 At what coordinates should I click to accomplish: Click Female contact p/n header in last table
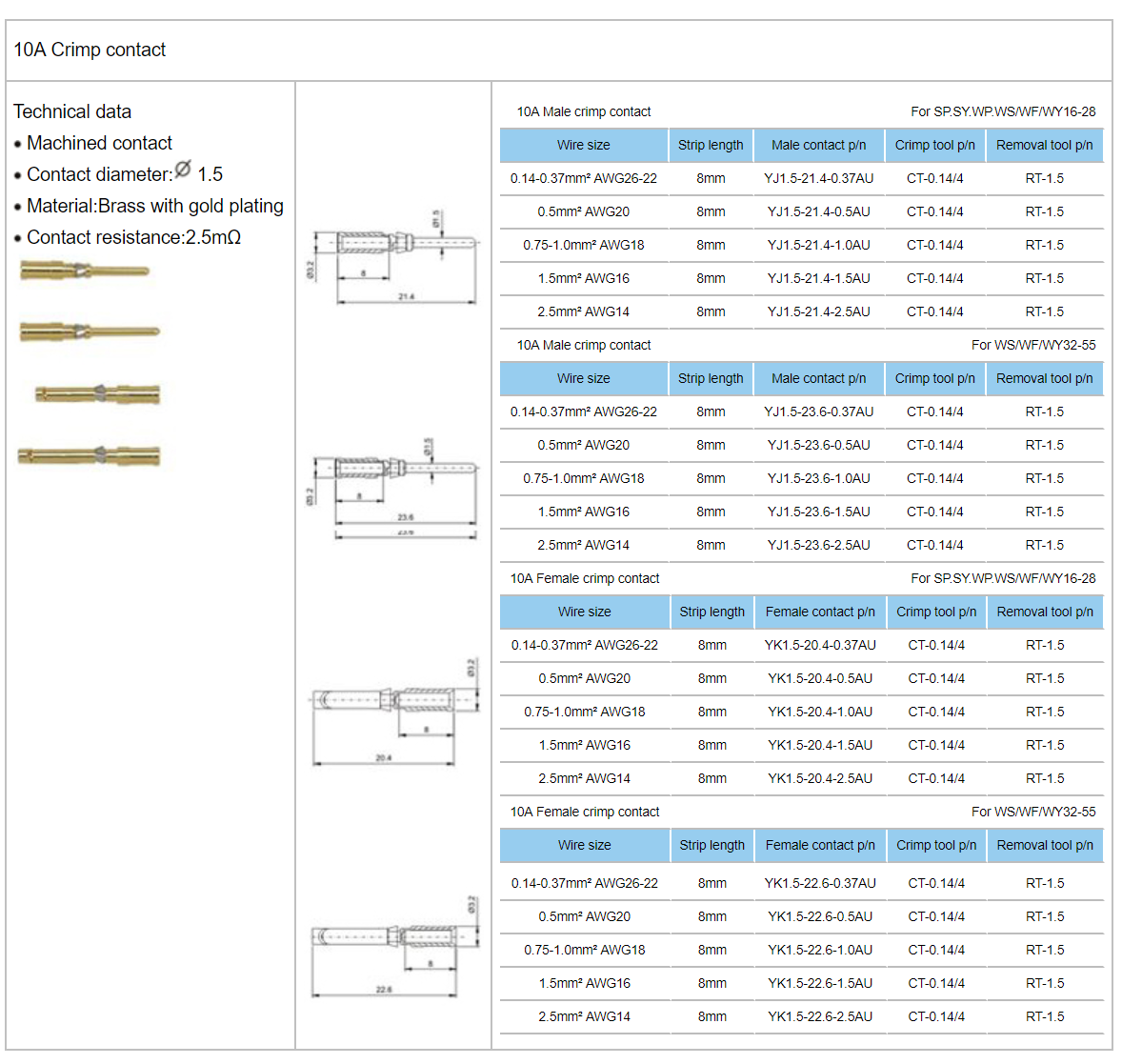point(820,845)
